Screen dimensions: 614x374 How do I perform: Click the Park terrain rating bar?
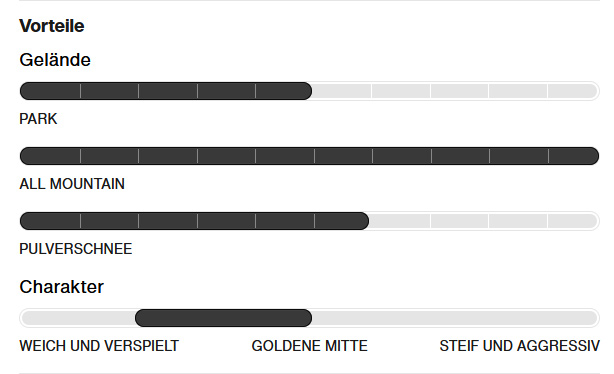pyautogui.click(x=309, y=91)
